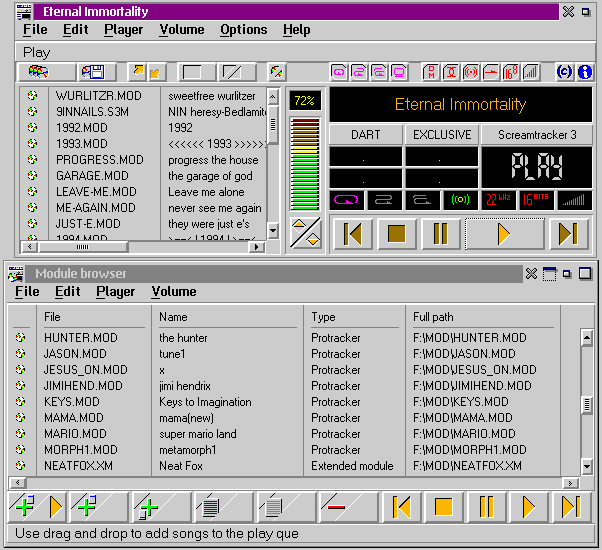This screenshot has height=550, width=602.
Task: Toggle the 22 kHz sample rate indicator
Action: [498, 200]
